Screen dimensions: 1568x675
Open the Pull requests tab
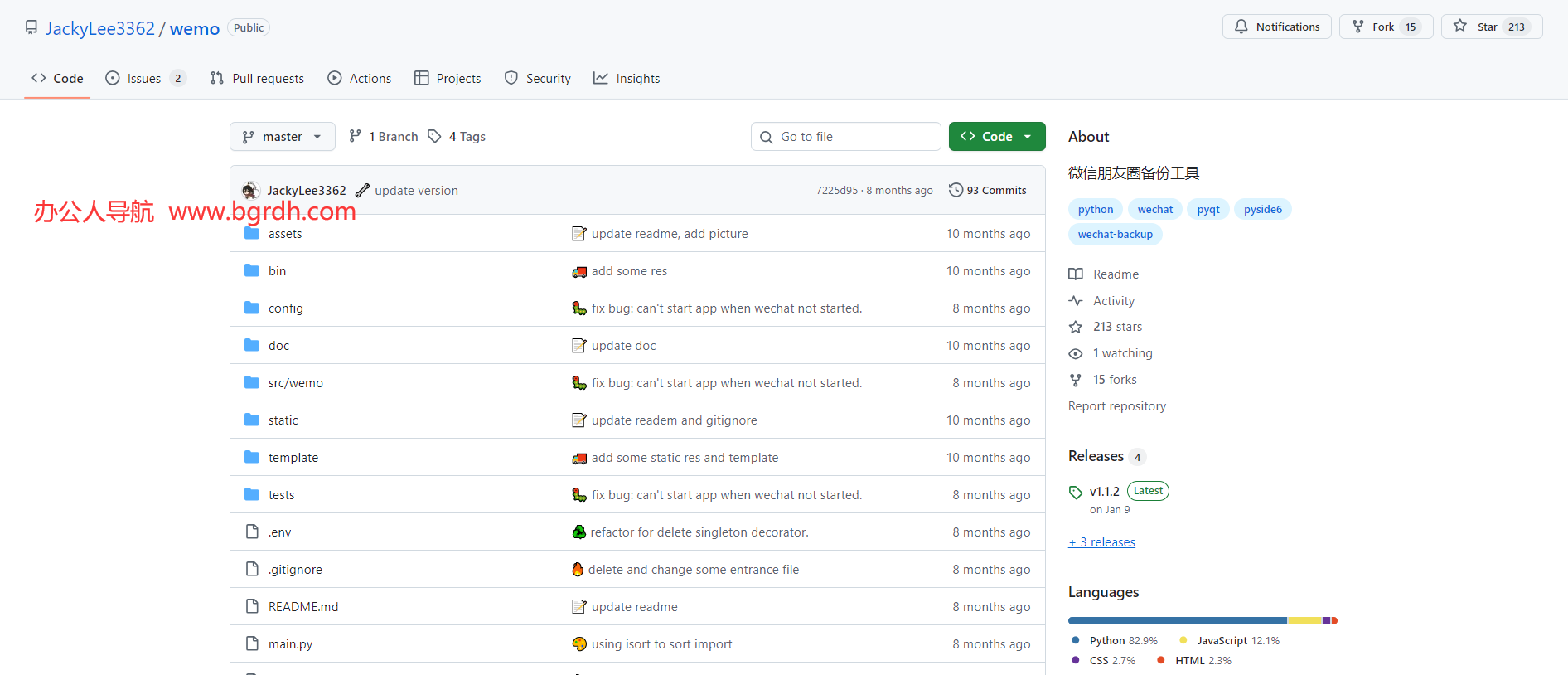point(257,79)
